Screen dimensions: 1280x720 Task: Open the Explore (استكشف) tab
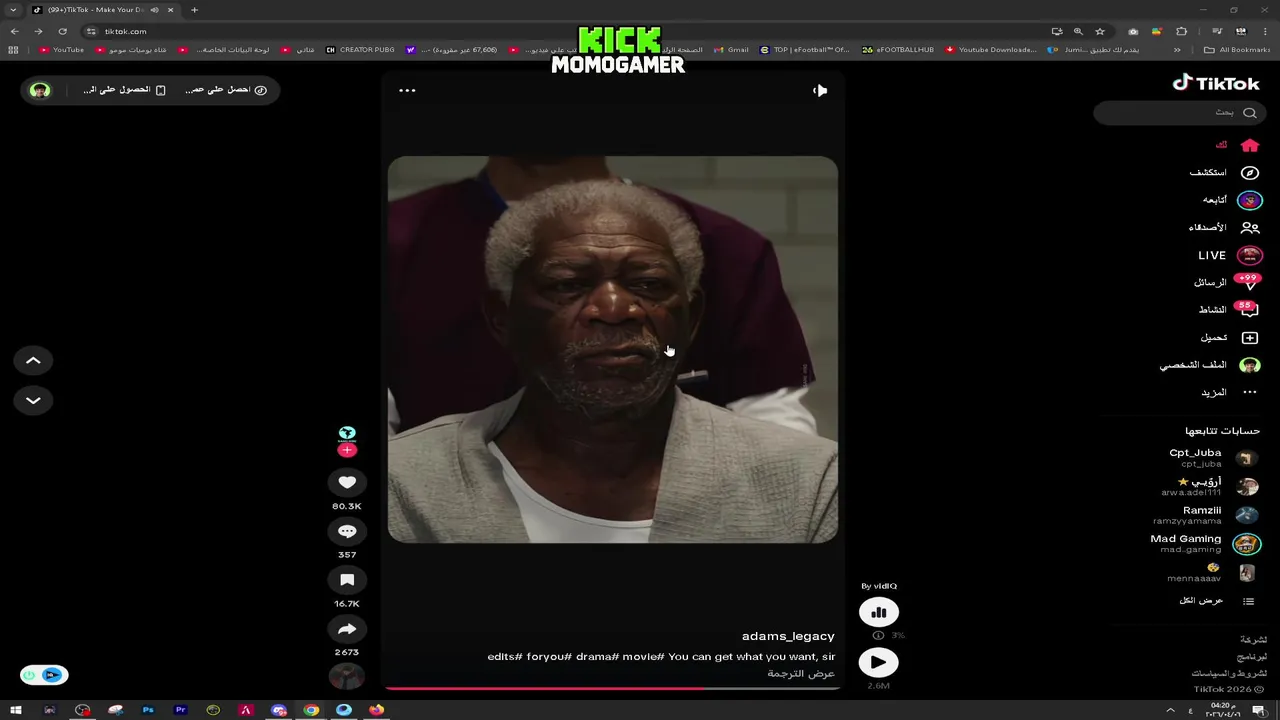tap(1225, 172)
